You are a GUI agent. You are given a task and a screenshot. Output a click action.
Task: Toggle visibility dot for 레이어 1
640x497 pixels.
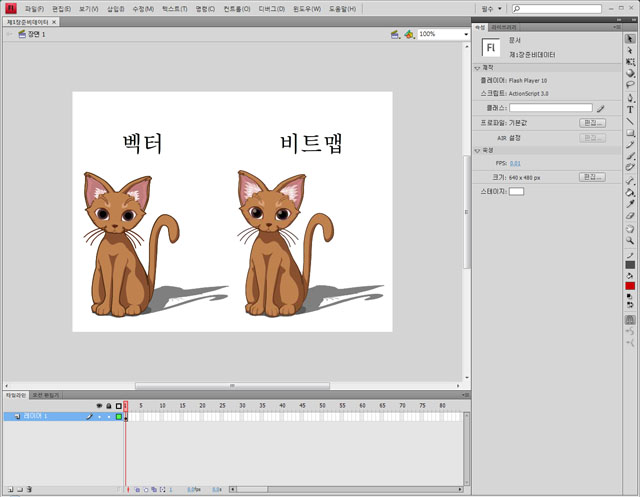99,416
